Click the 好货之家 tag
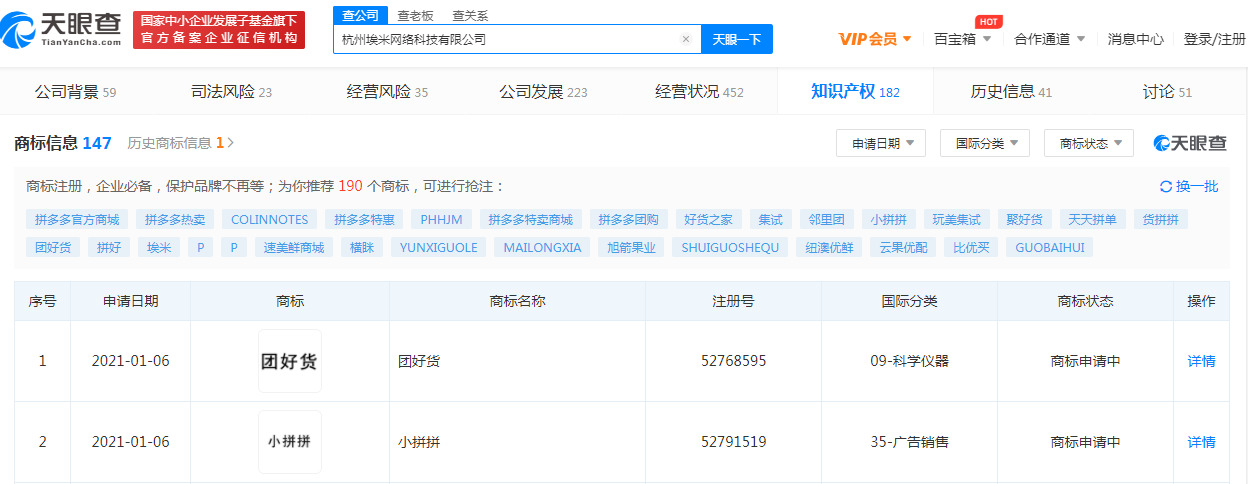 [709, 219]
